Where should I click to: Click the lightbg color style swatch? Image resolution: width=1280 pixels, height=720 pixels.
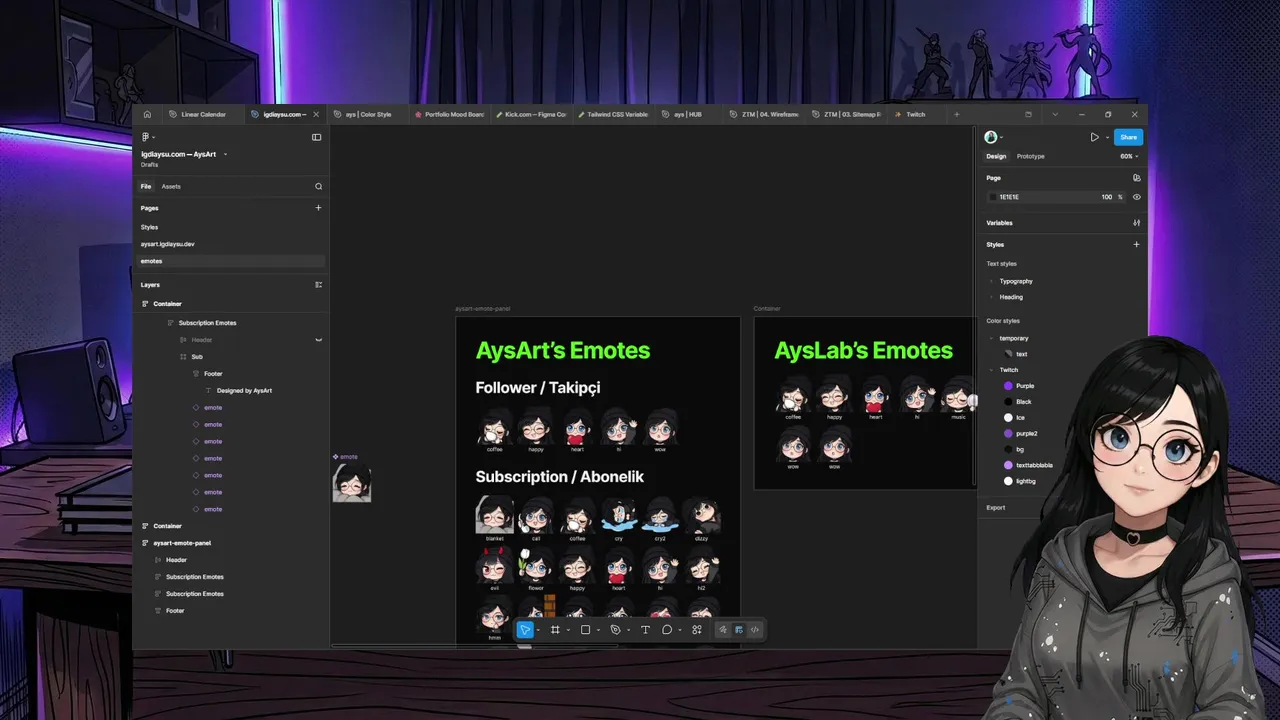pyautogui.click(x=1008, y=481)
